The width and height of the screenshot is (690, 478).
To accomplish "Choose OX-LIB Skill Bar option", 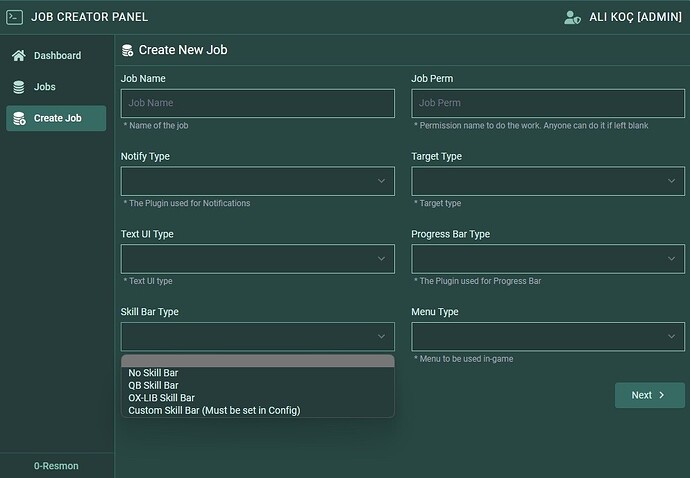I will tap(257, 398).
